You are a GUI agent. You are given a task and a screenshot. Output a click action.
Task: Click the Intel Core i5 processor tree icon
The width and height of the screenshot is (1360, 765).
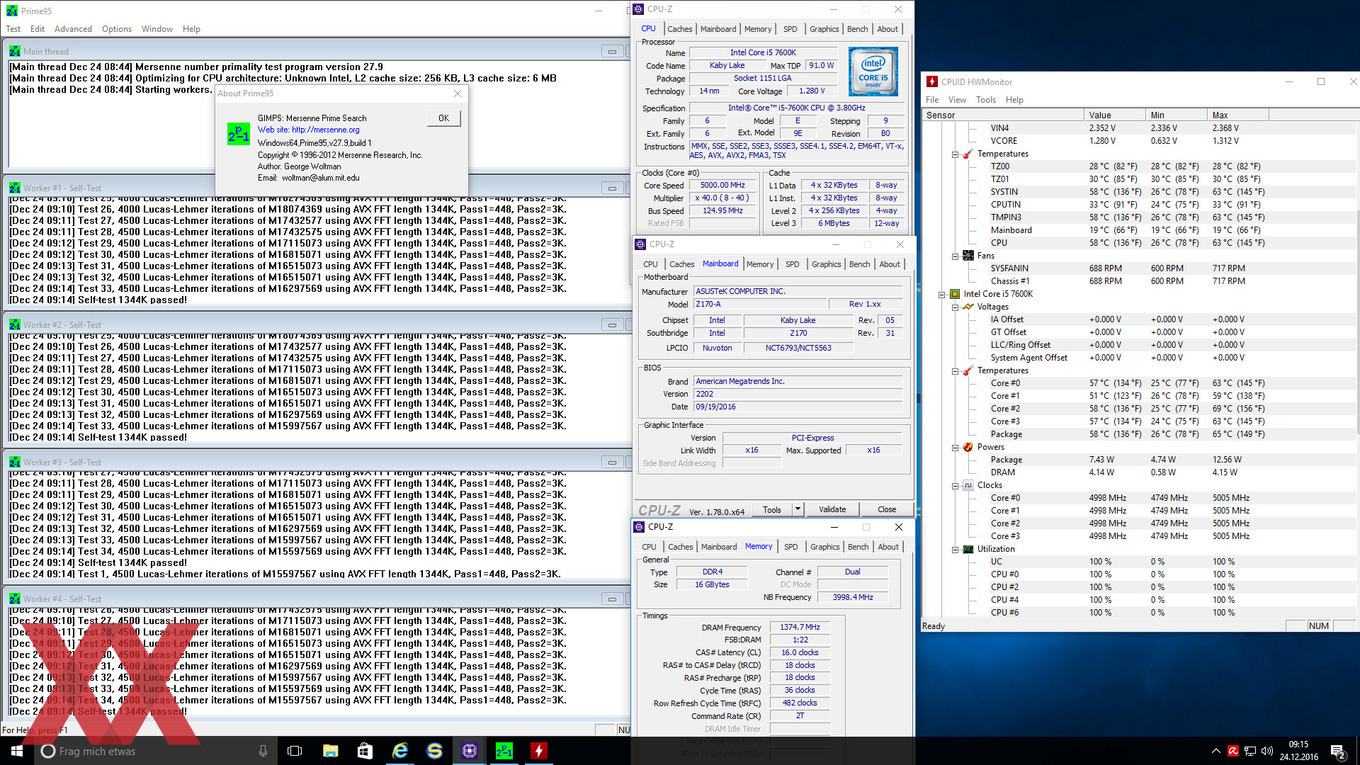click(954, 294)
